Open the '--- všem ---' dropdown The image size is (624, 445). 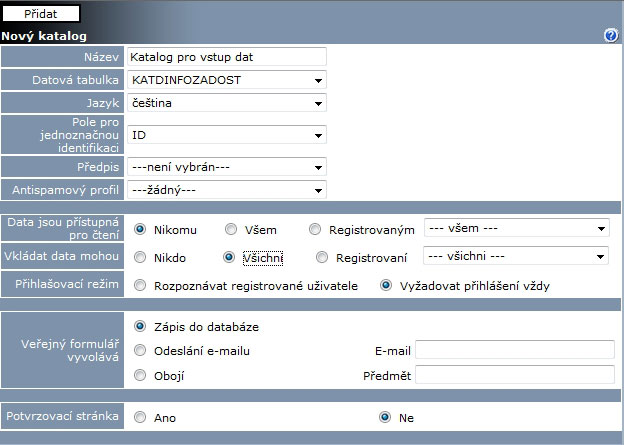coord(515,228)
